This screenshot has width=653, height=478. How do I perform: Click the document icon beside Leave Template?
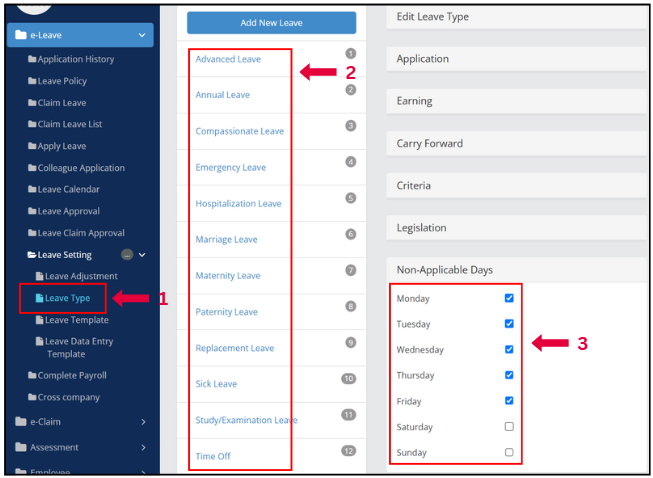[x=40, y=320]
